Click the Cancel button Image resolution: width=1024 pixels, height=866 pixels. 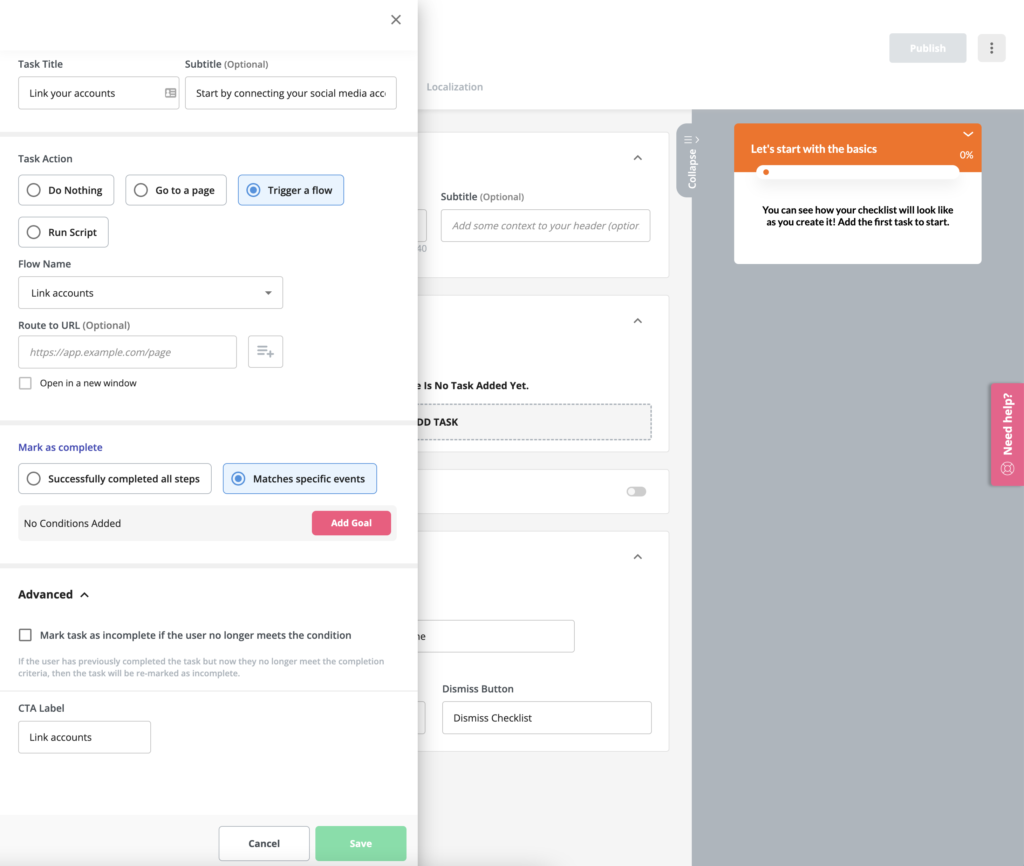click(x=264, y=843)
